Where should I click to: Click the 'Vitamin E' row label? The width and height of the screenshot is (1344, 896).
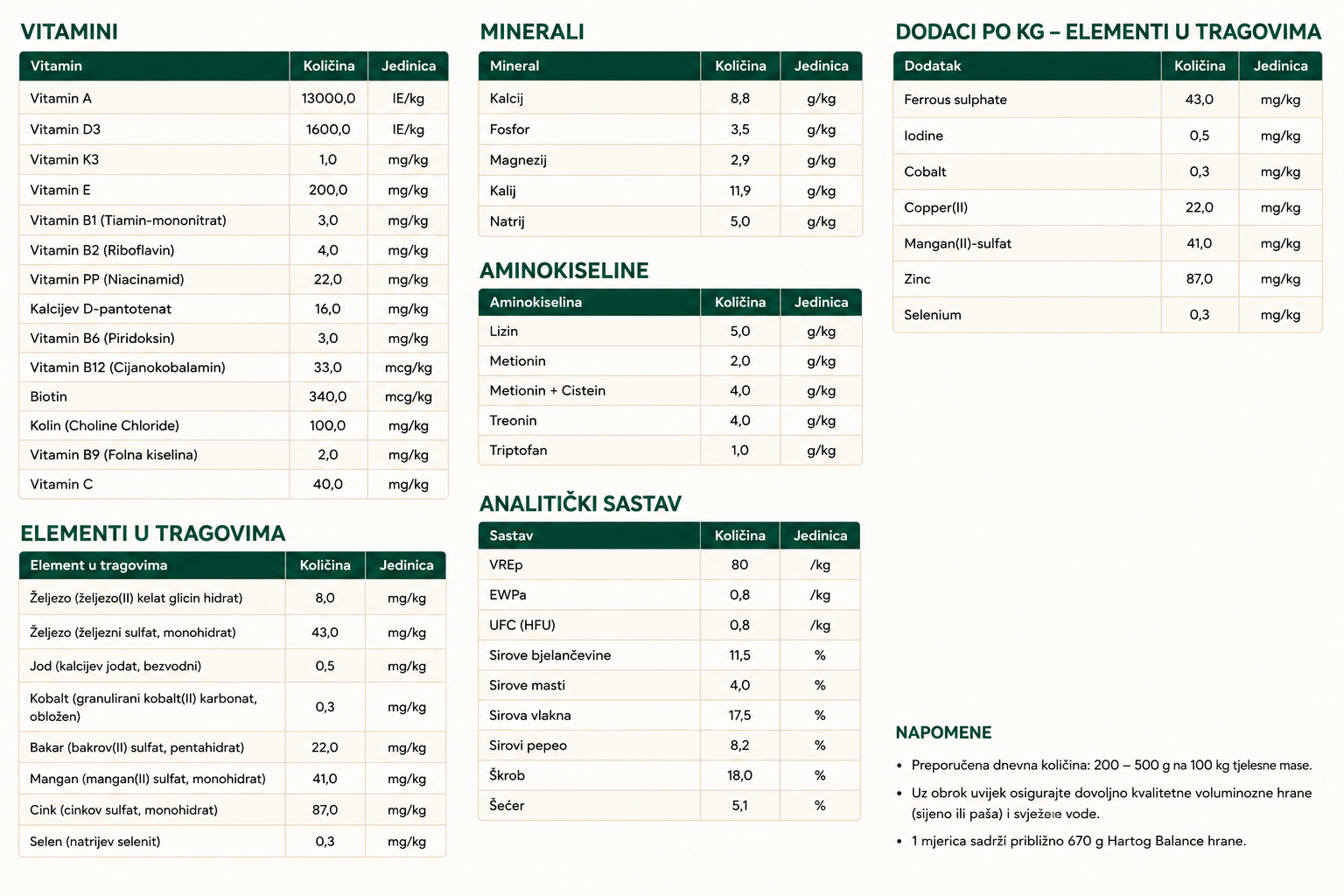[x=59, y=190]
